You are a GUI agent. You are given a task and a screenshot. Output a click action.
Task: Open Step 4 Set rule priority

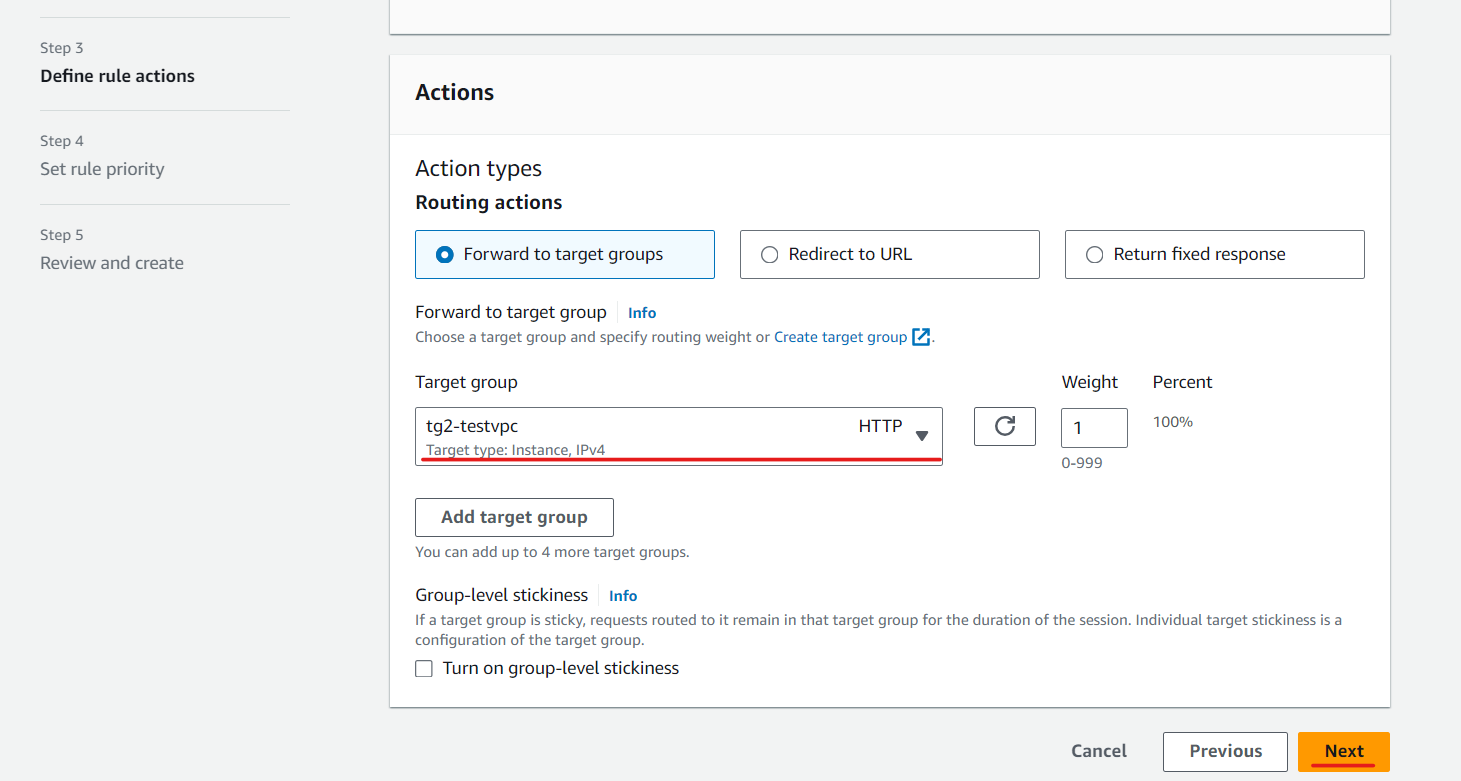(102, 169)
